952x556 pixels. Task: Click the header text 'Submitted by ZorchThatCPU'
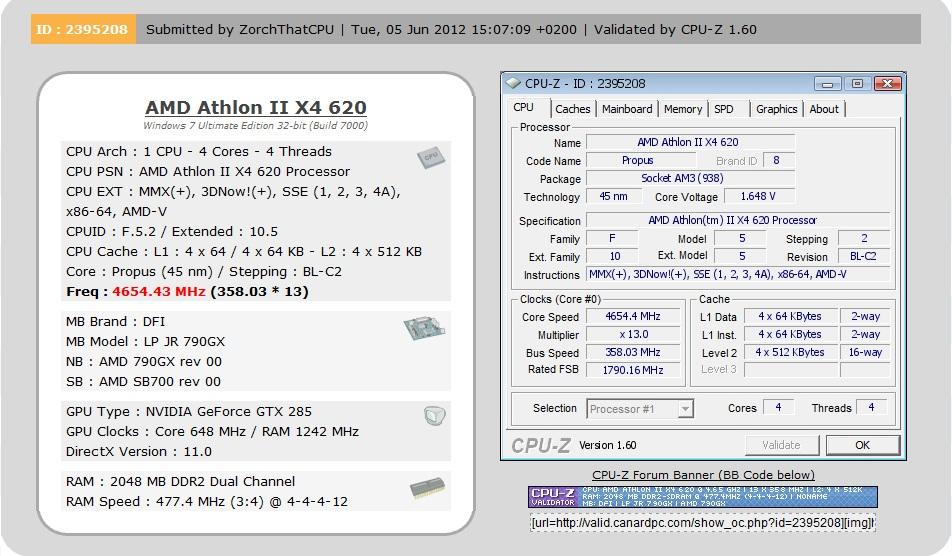[240, 29]
